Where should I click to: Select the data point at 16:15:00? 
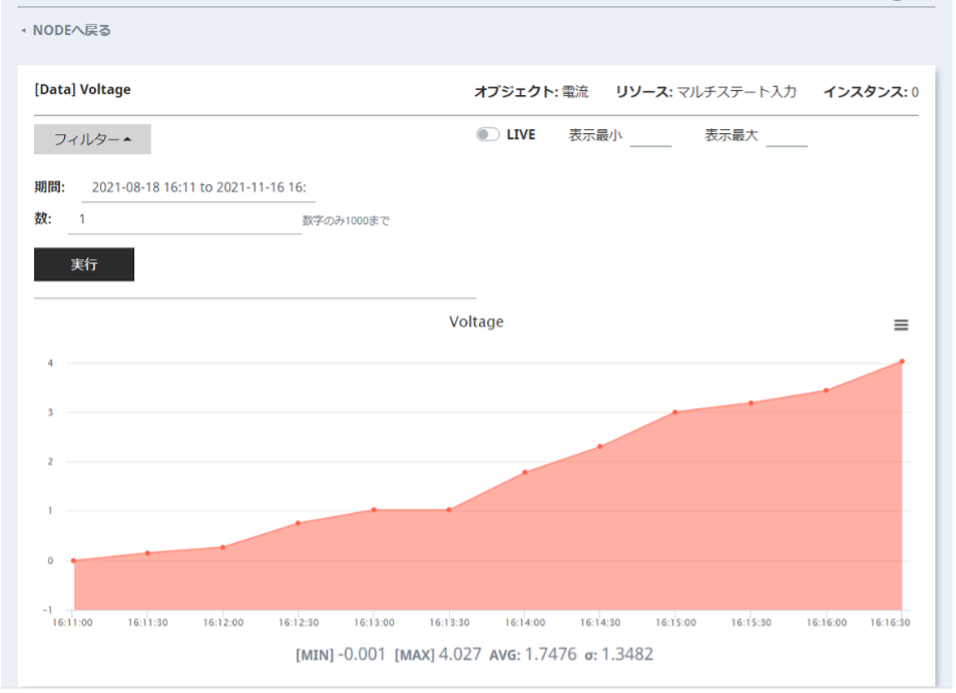[675, 412]
